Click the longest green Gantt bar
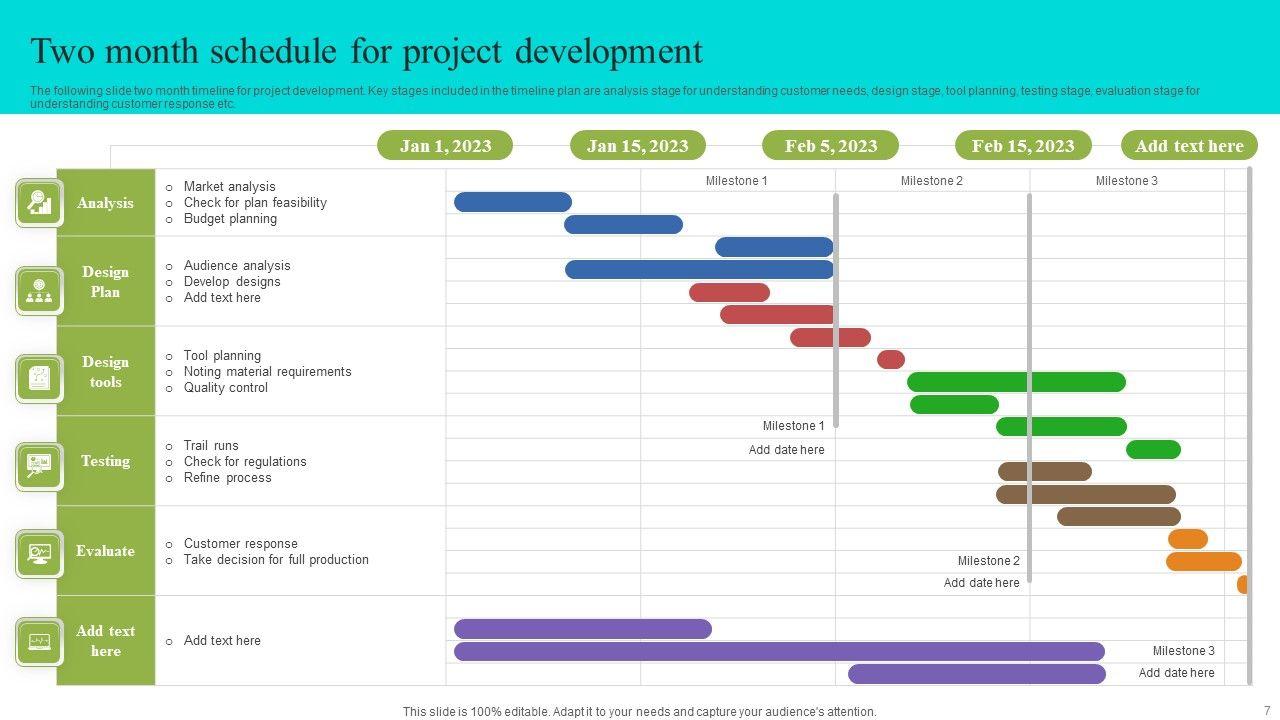Screen dimensions: 1280x720 point(1016,382)
